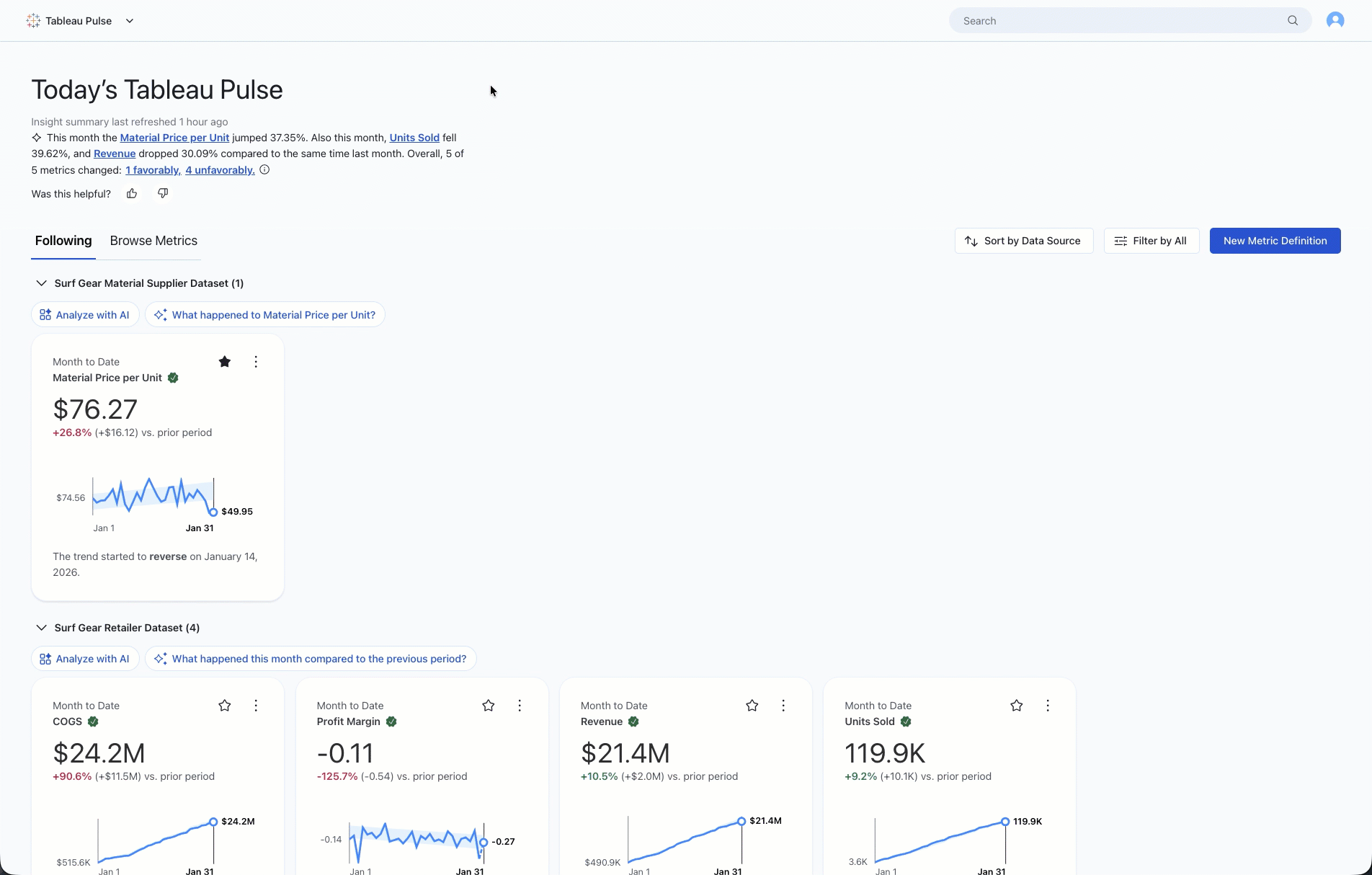This screenshot has height=875, width=1372.
Task: Focus the Search input field
Action: click(1117, 21)
